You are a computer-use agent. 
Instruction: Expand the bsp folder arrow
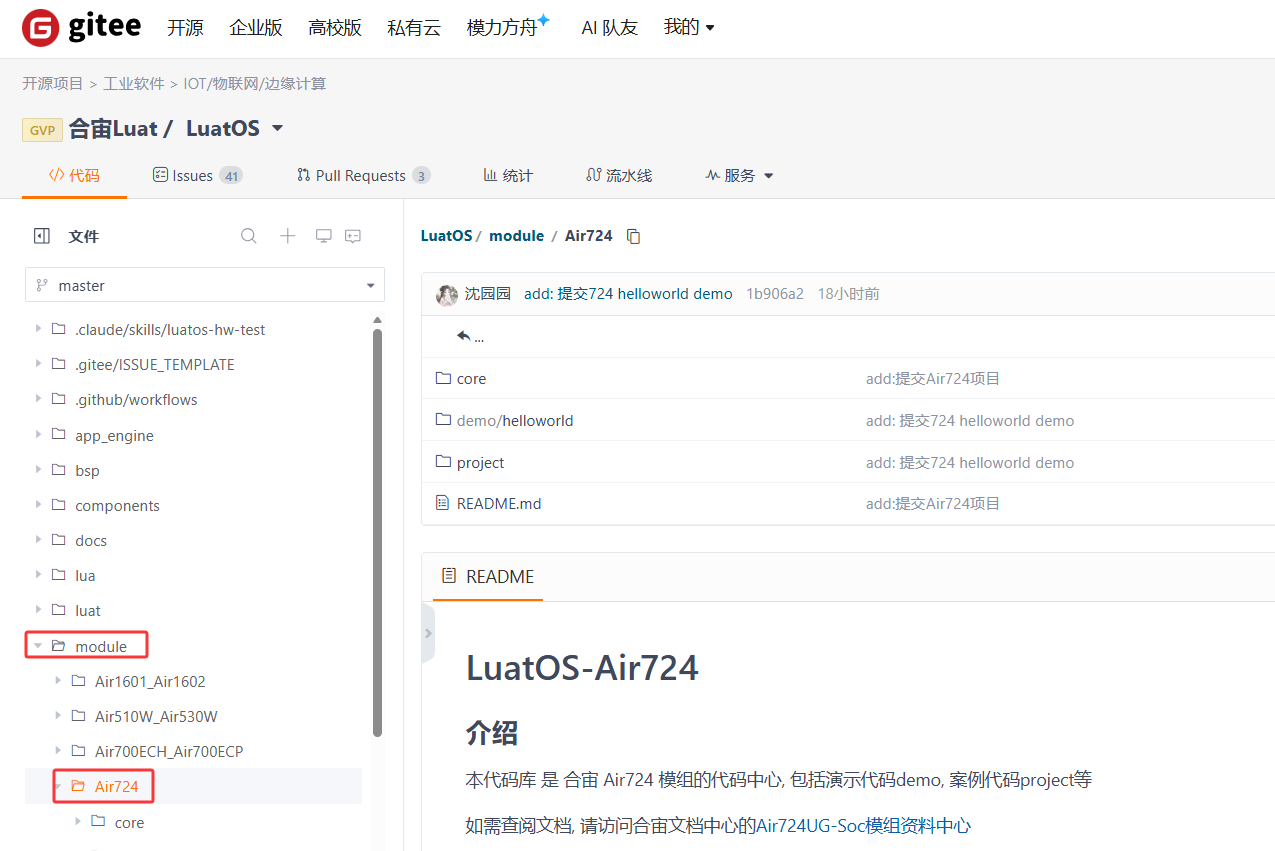click(38, 470)
